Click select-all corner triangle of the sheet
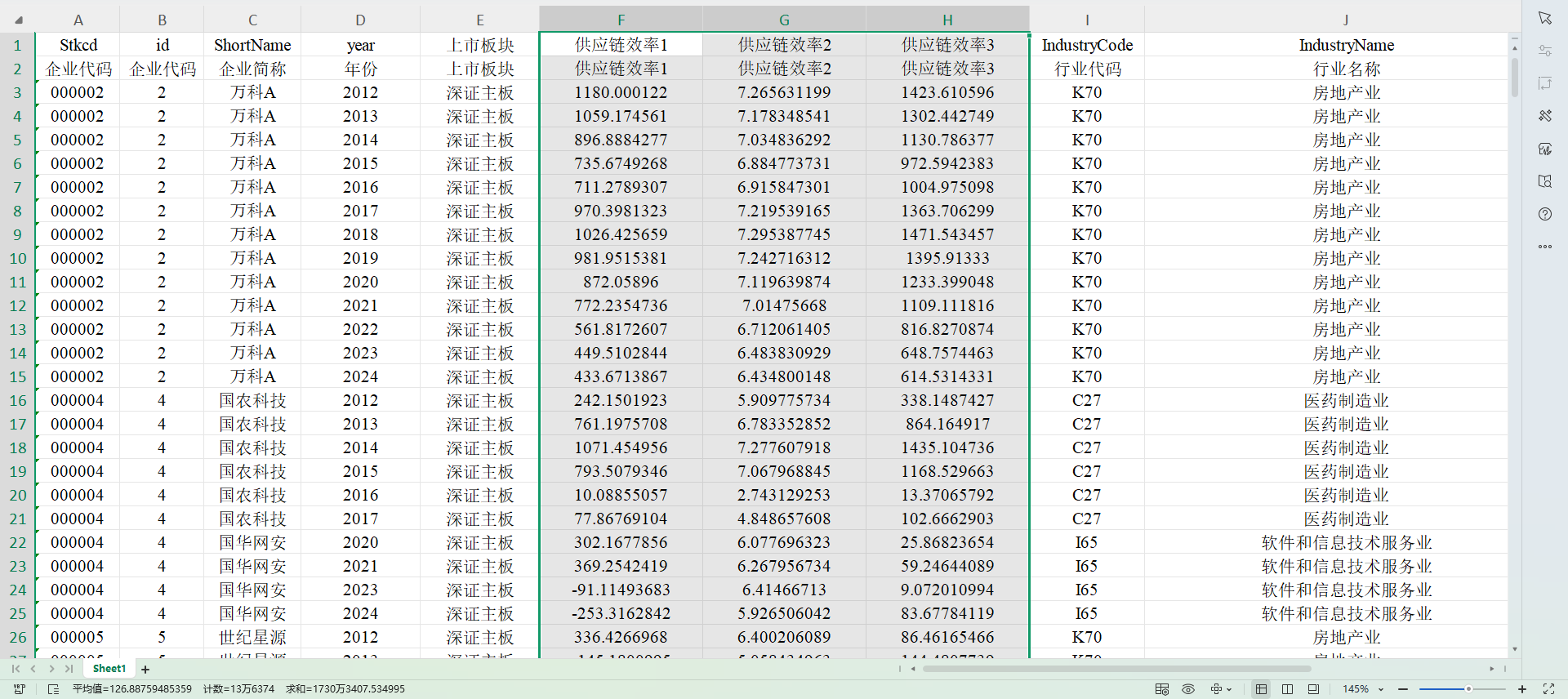The height and width of the screenshot is (699, 1568). pyautogui.click(x=18, y=20)
